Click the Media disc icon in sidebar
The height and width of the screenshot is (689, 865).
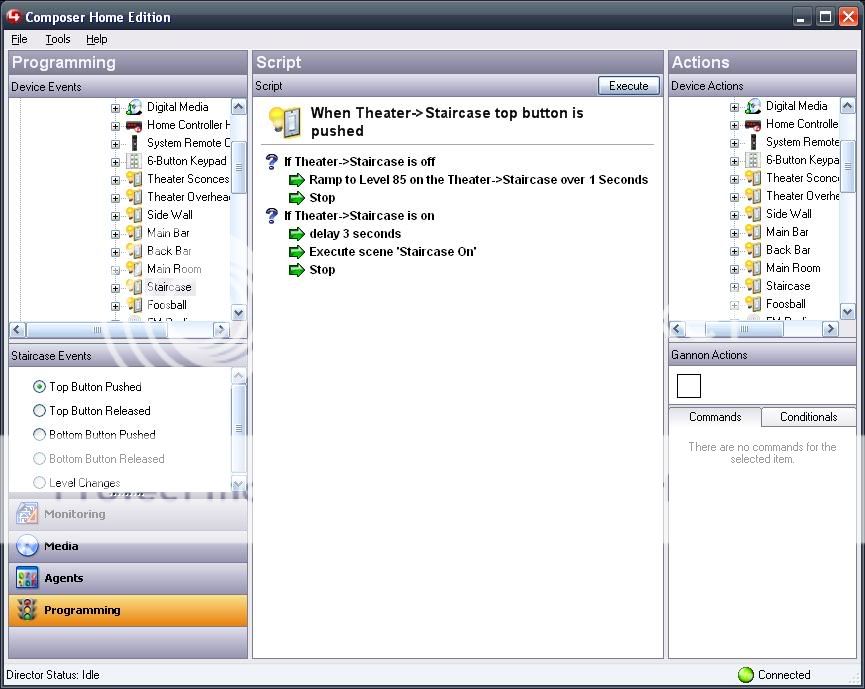coord(27,546)
